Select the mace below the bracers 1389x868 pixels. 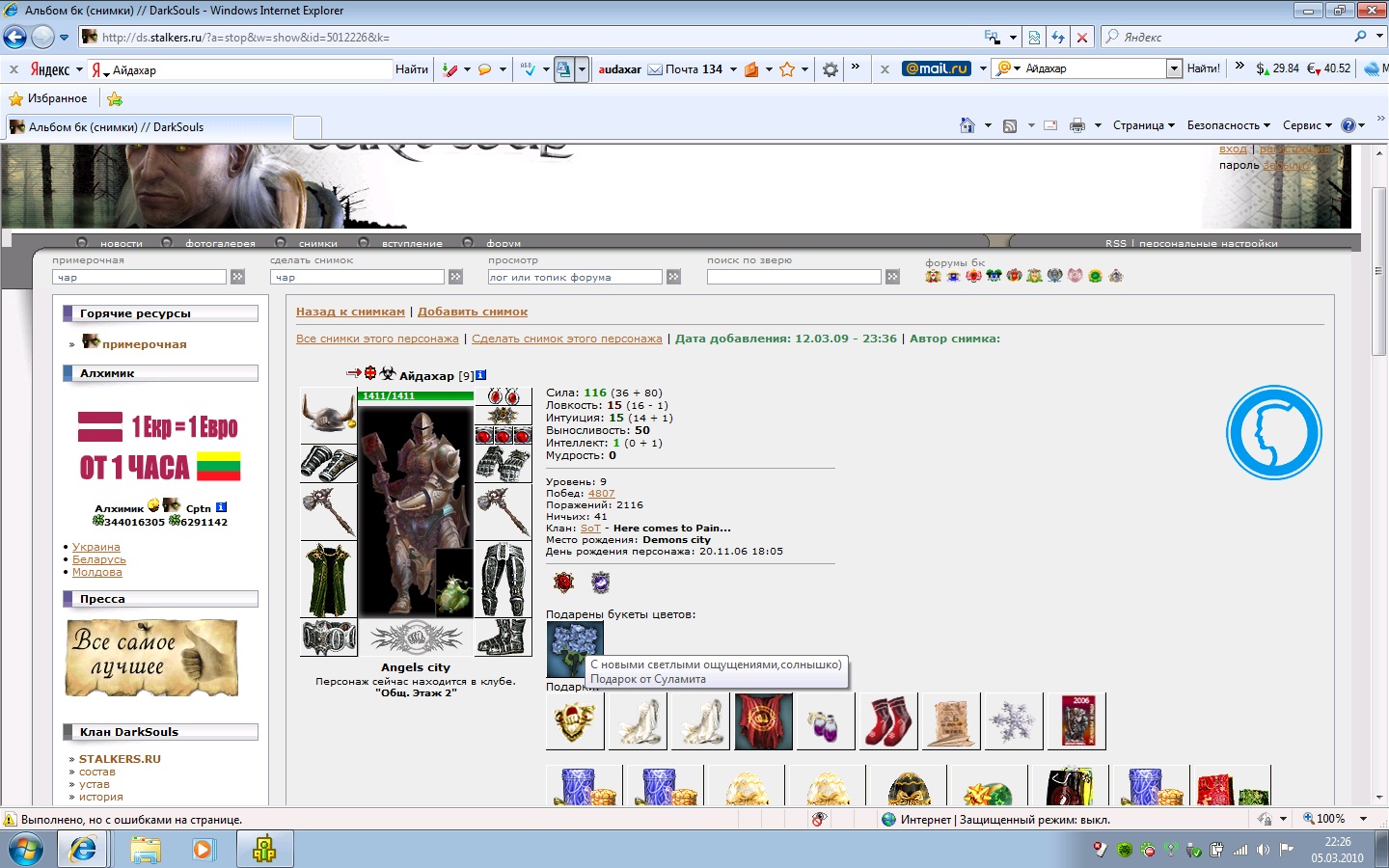pos(329,511)
